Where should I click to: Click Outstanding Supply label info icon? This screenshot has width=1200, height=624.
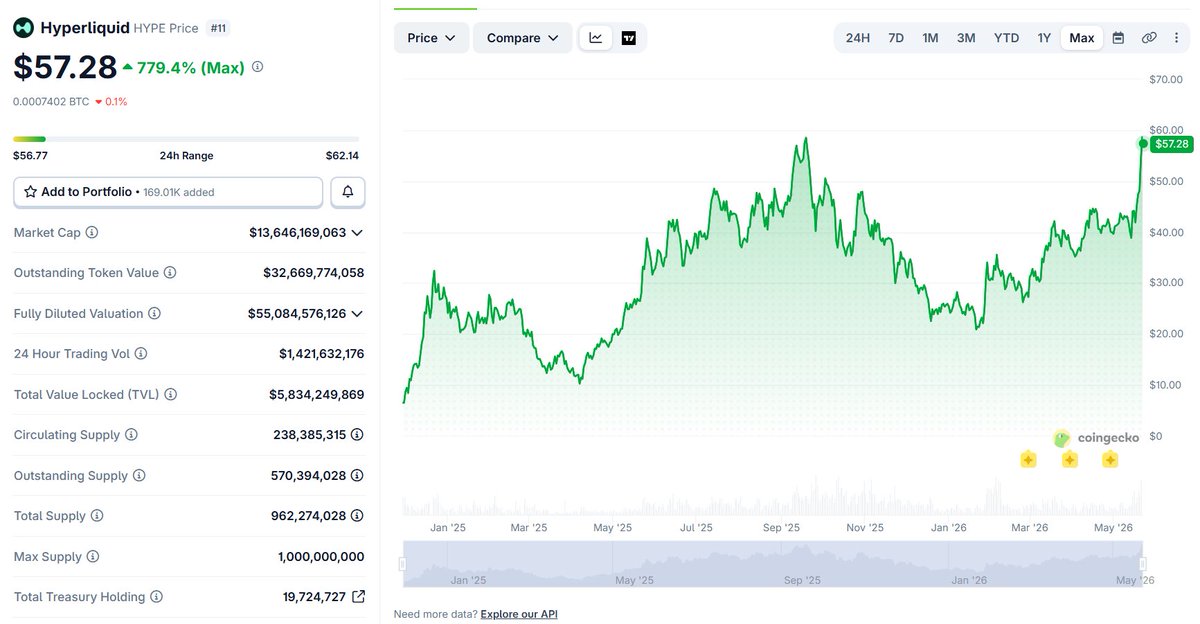pos(139,476)
